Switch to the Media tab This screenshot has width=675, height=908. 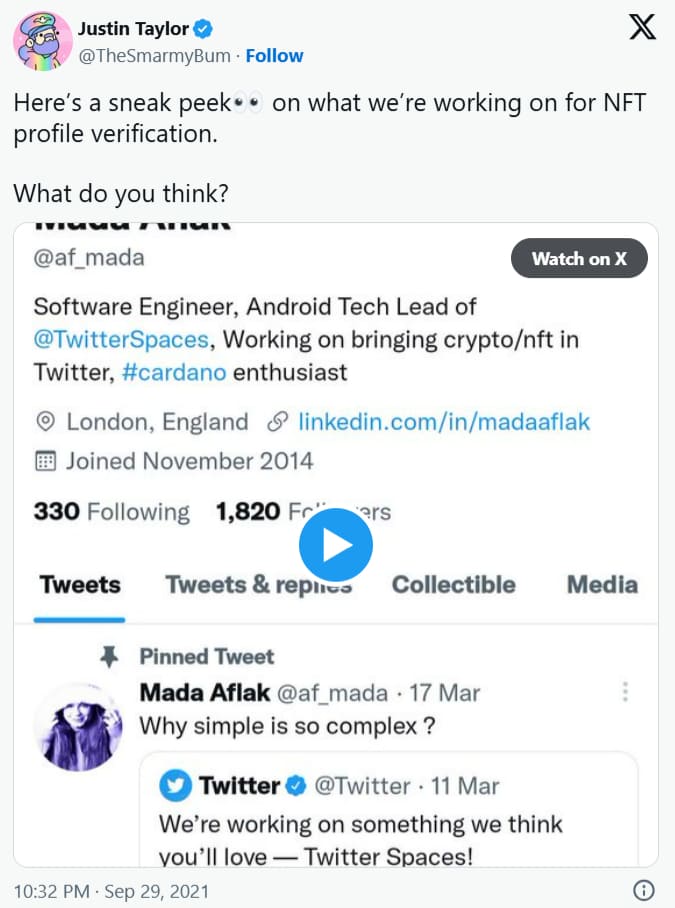(x=602, y=585)
